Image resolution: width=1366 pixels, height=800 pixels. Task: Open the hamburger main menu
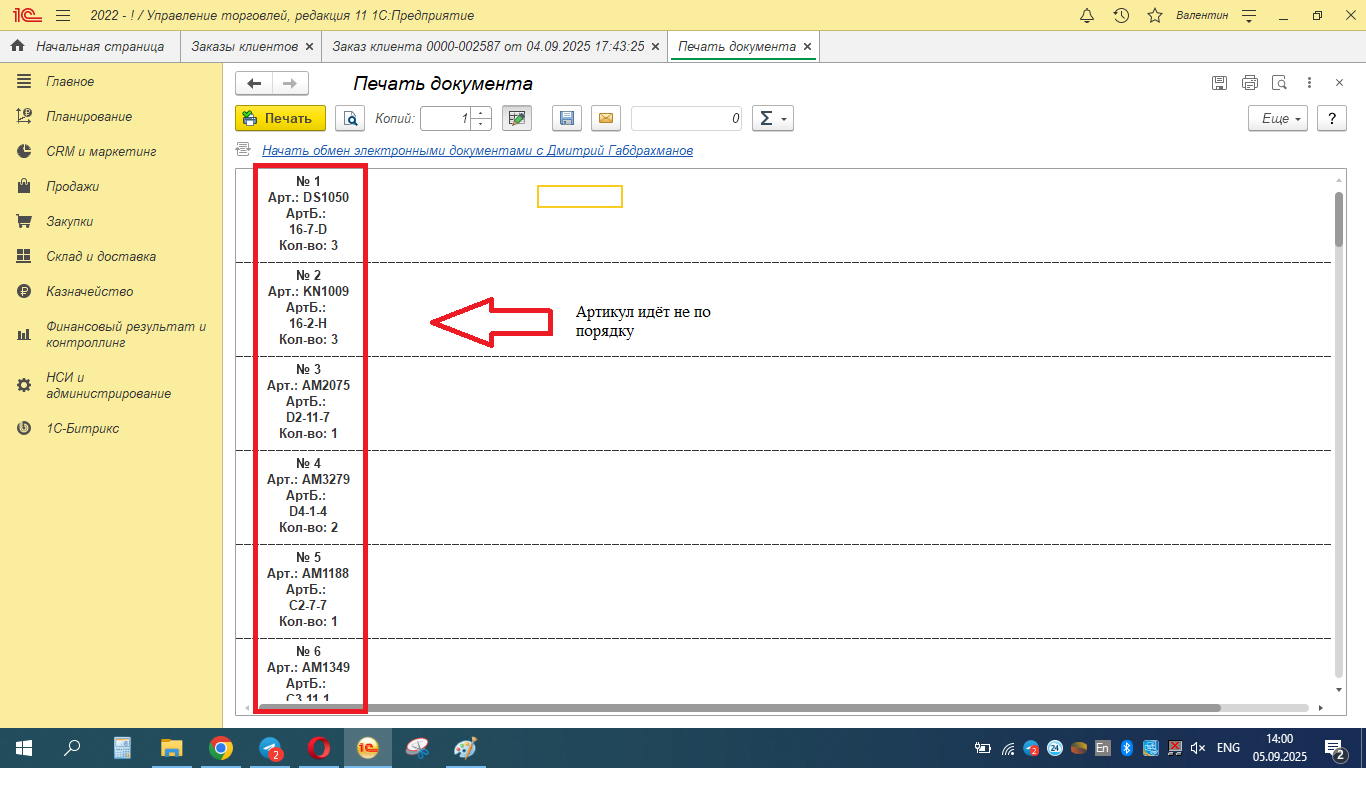pos(63,15)
